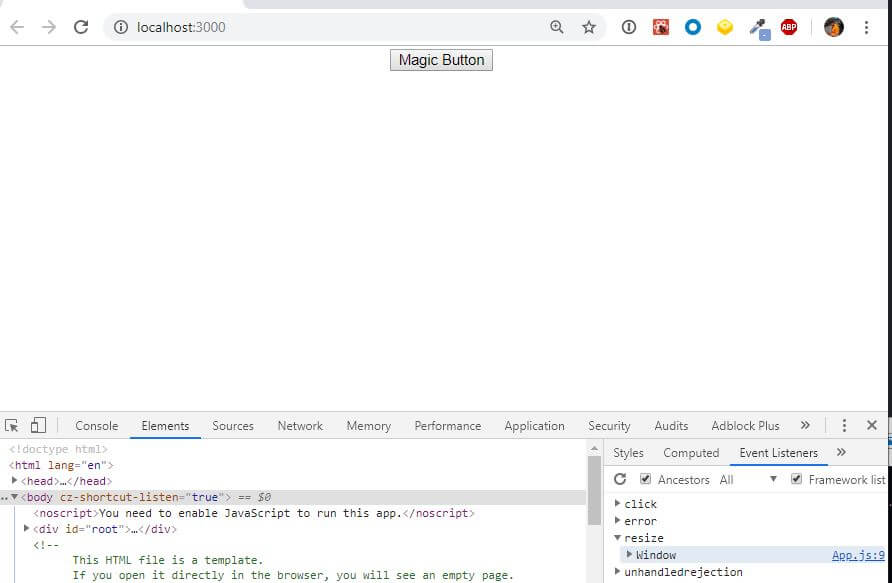Toggle the Ancestors checkbox

[645, 479]
